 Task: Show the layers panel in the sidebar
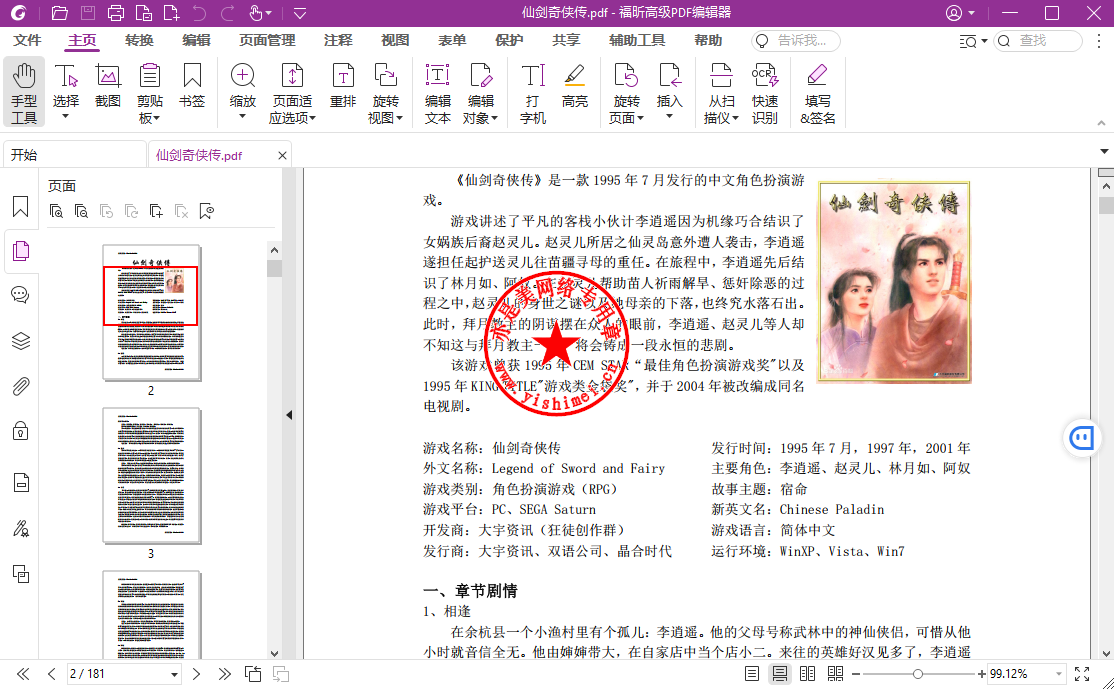(21, 341)
